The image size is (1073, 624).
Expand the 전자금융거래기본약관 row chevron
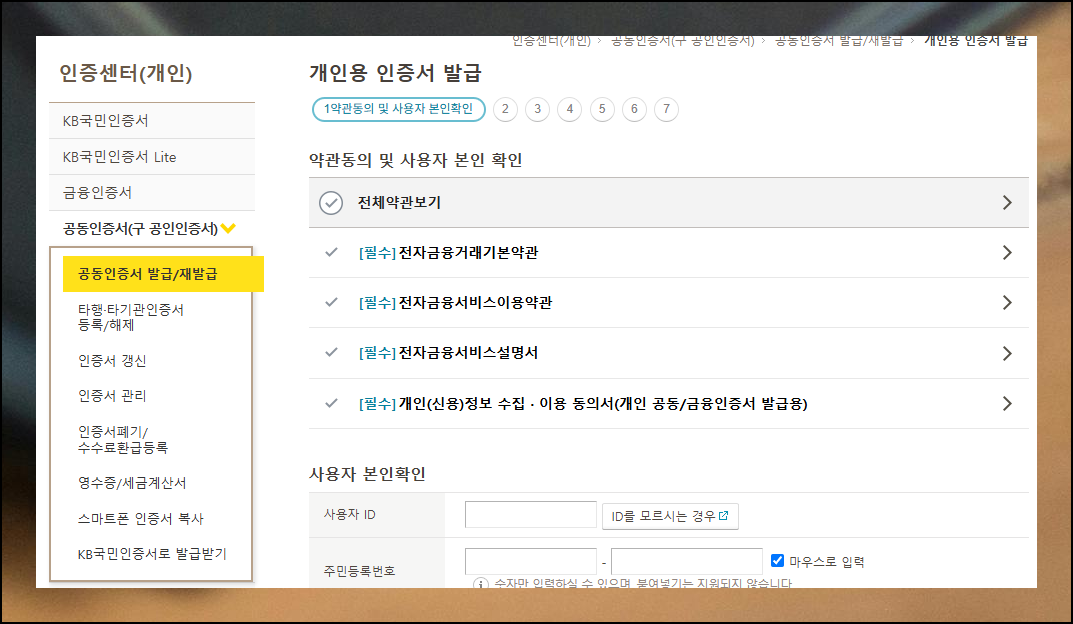tap(1007, 252)
